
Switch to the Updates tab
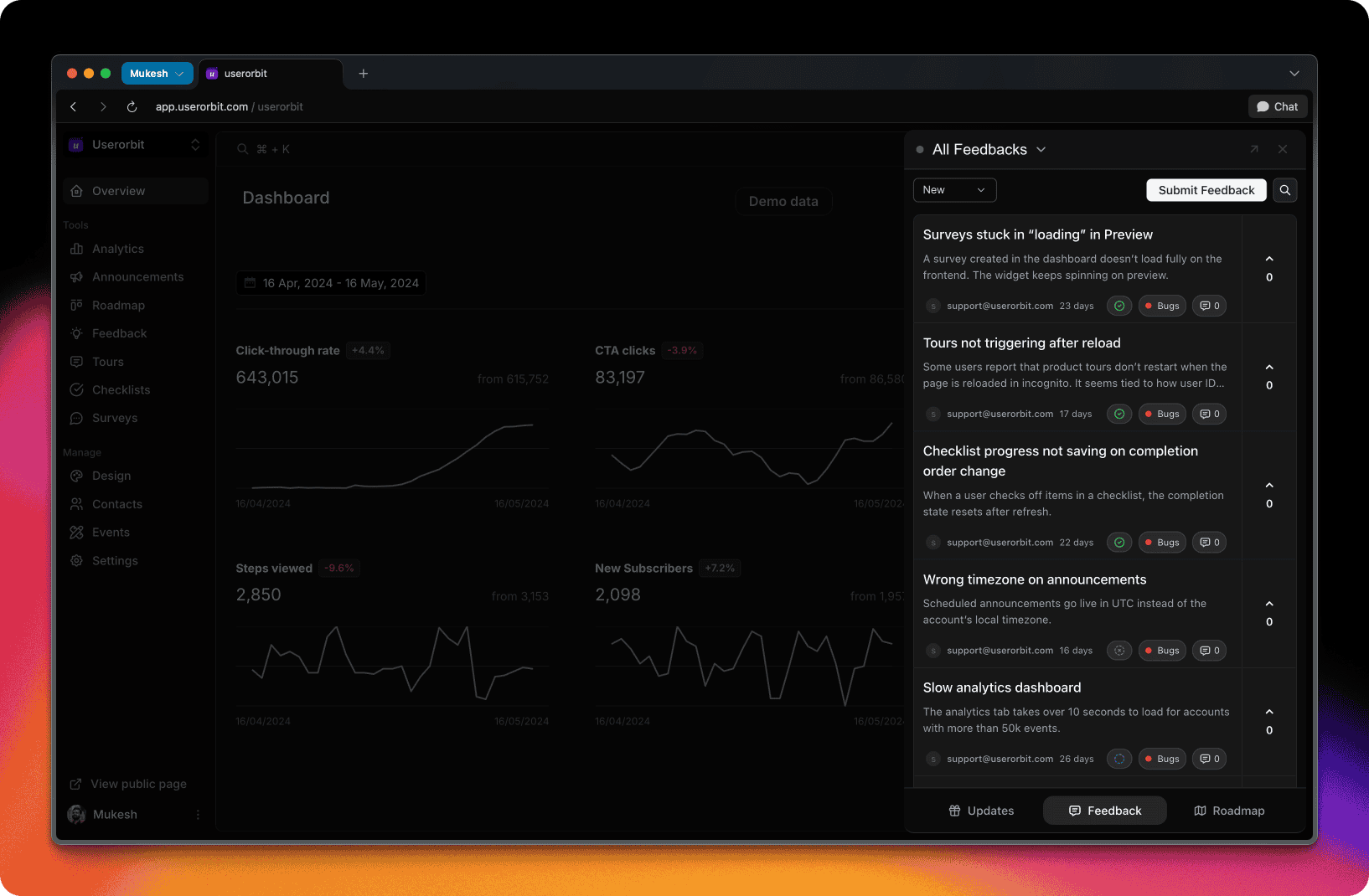click(x=981, y=811)
